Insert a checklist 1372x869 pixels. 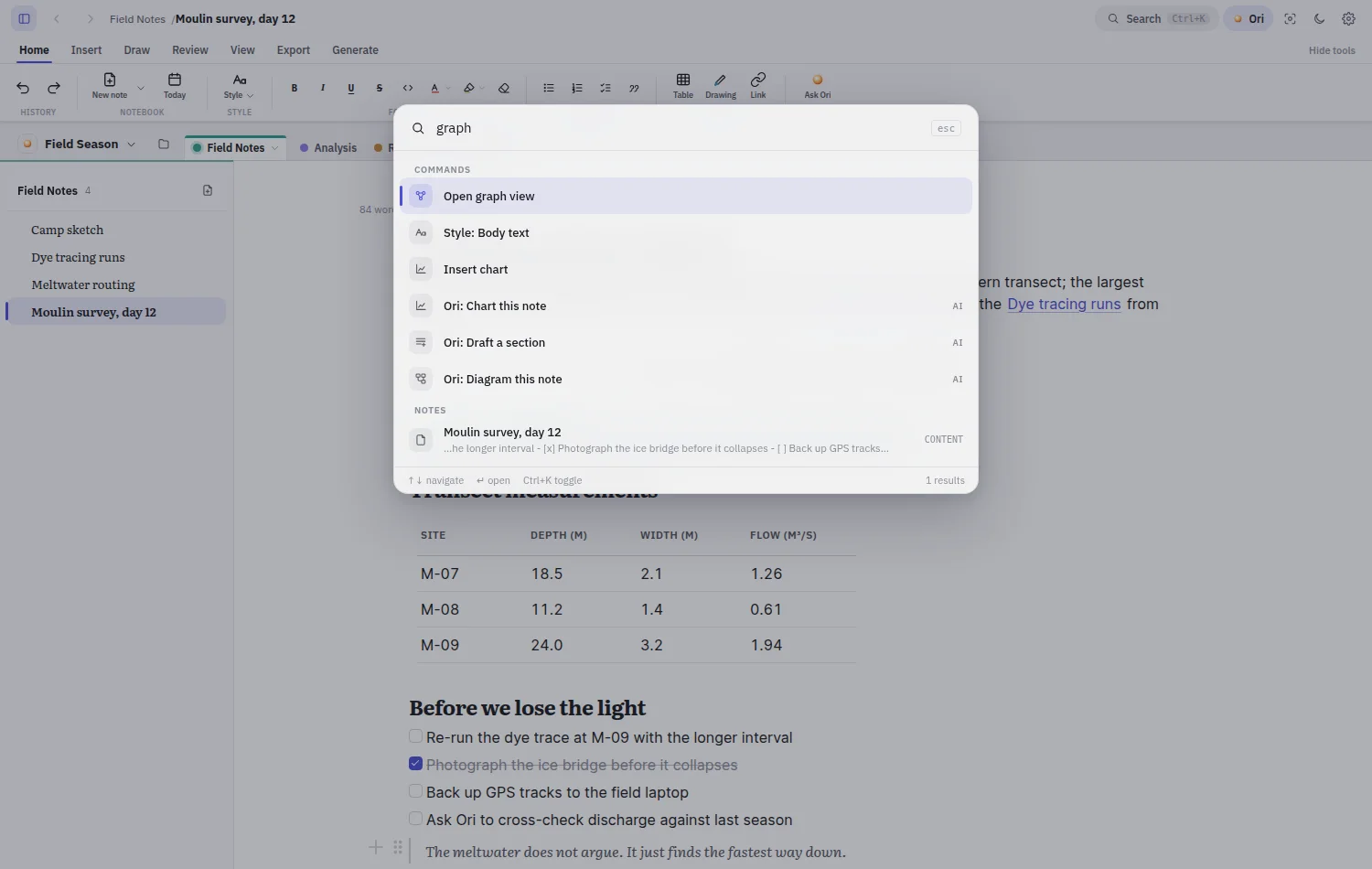click(606, 88)
